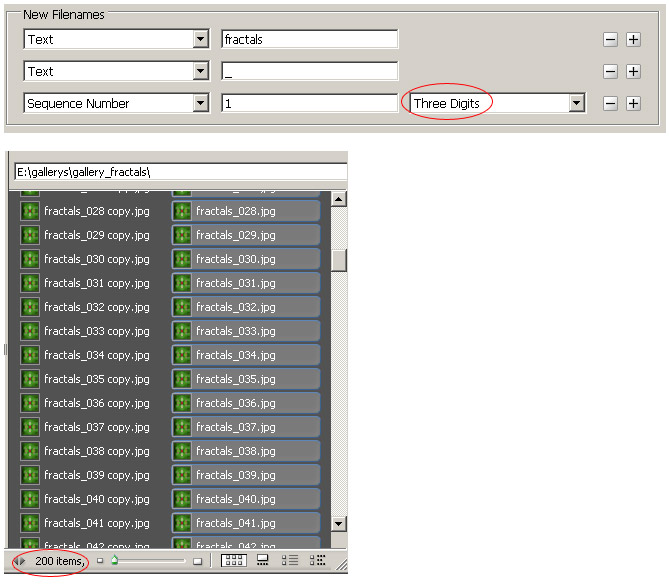Click the larger thumbnail size icon
The height and width of the screenshot is (585, 669).
[x=198, y=561]
